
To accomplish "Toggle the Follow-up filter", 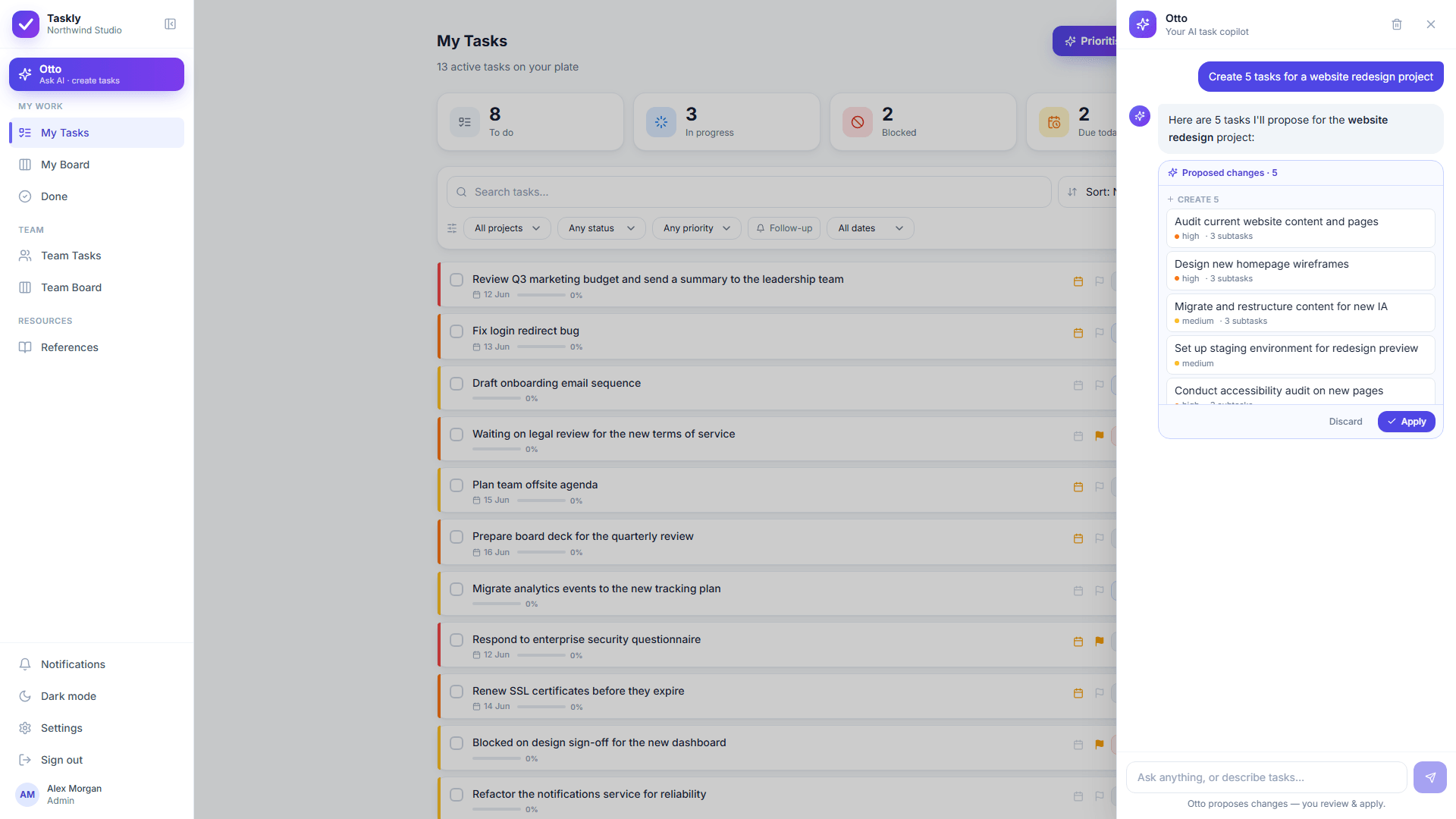I will pyautogui.click(x=784, y=228).
